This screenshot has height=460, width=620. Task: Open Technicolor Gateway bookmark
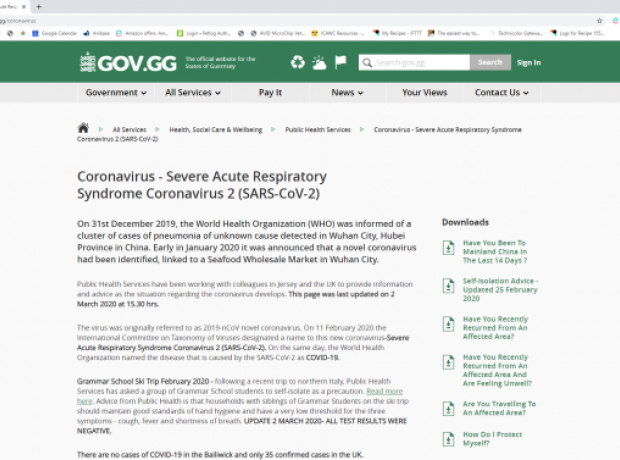(x=516, y=33)
